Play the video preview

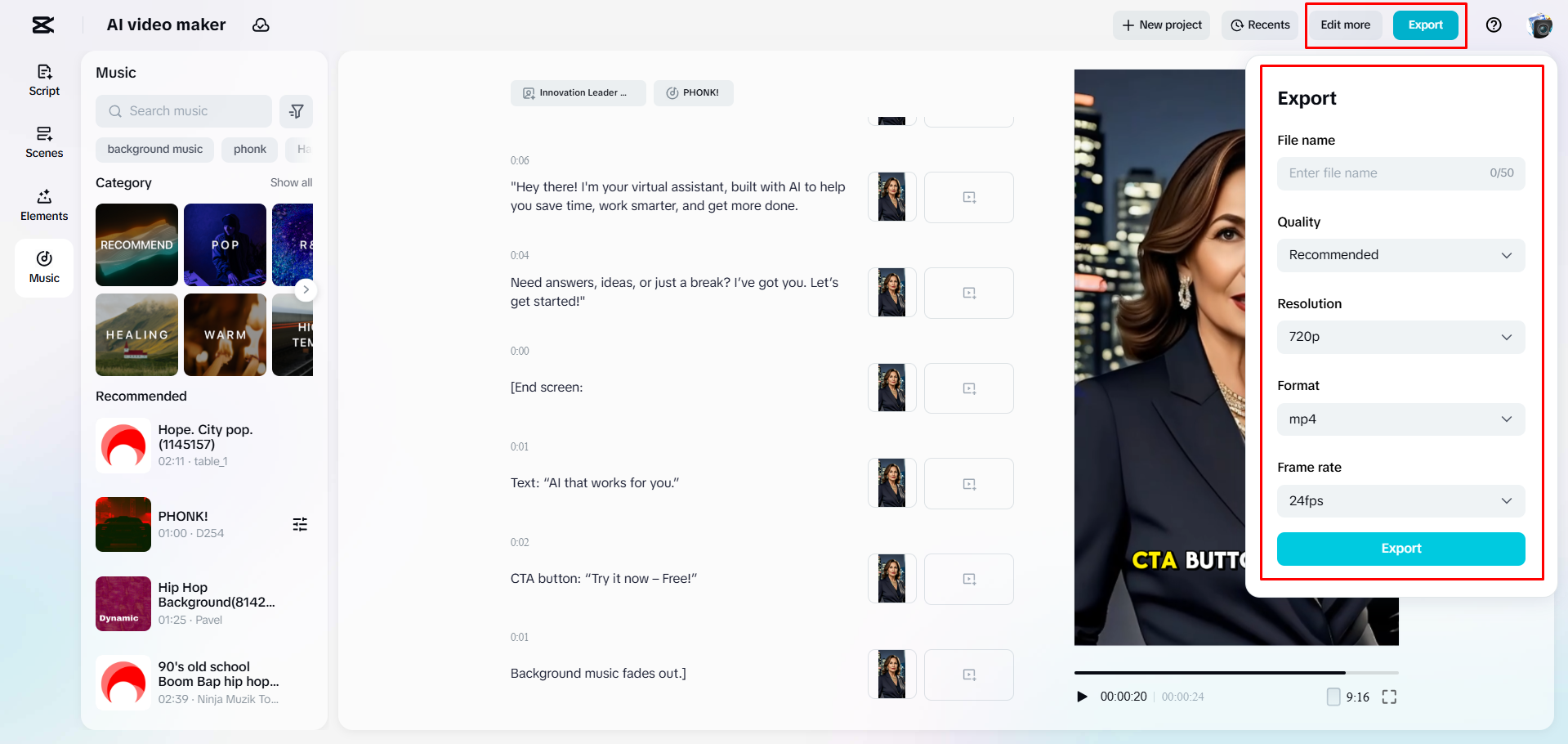pyautogui.click(x=1082, y=697)
